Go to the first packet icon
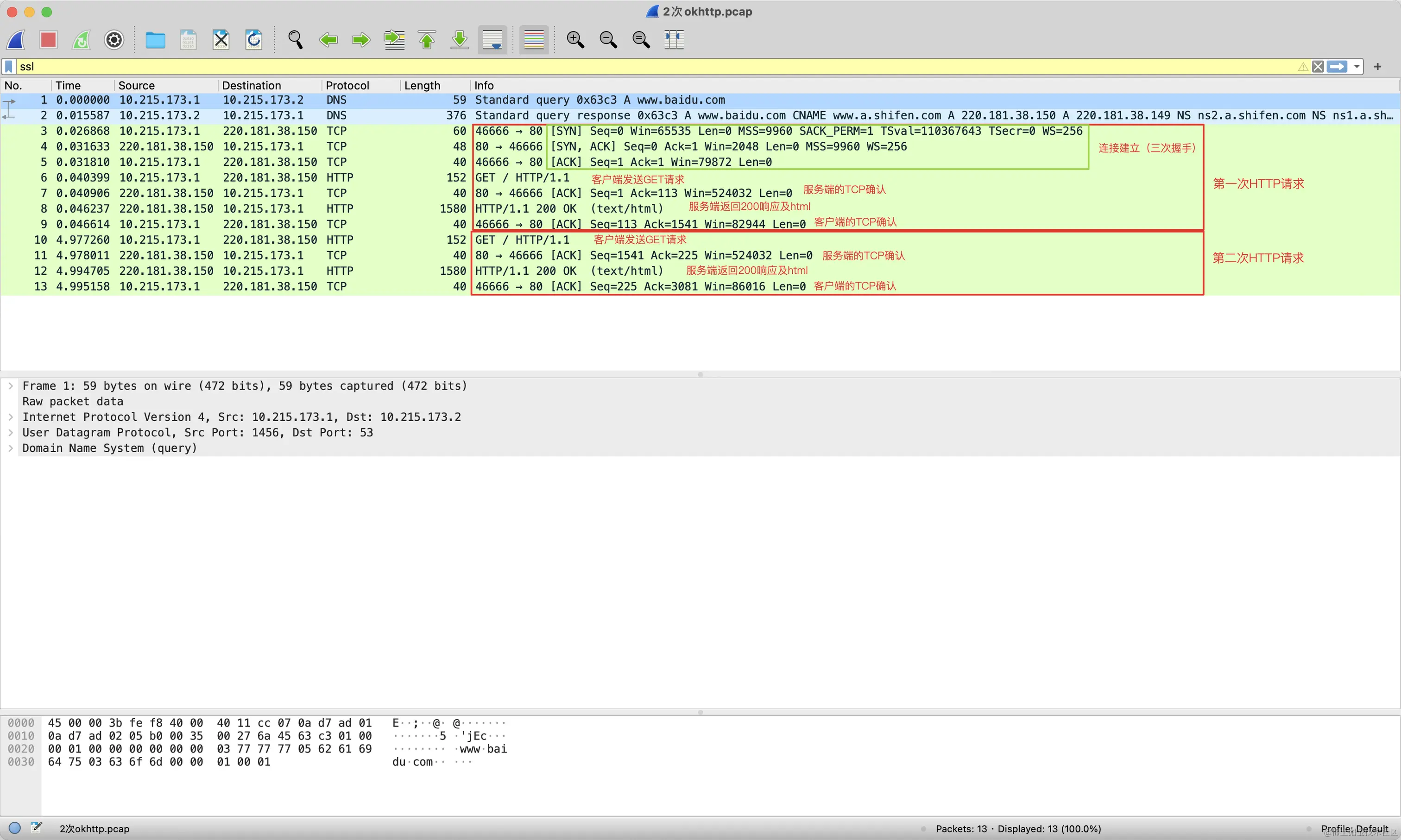Image resolution: width=1401 pixels, height=840 pixels. coord(427,40)
